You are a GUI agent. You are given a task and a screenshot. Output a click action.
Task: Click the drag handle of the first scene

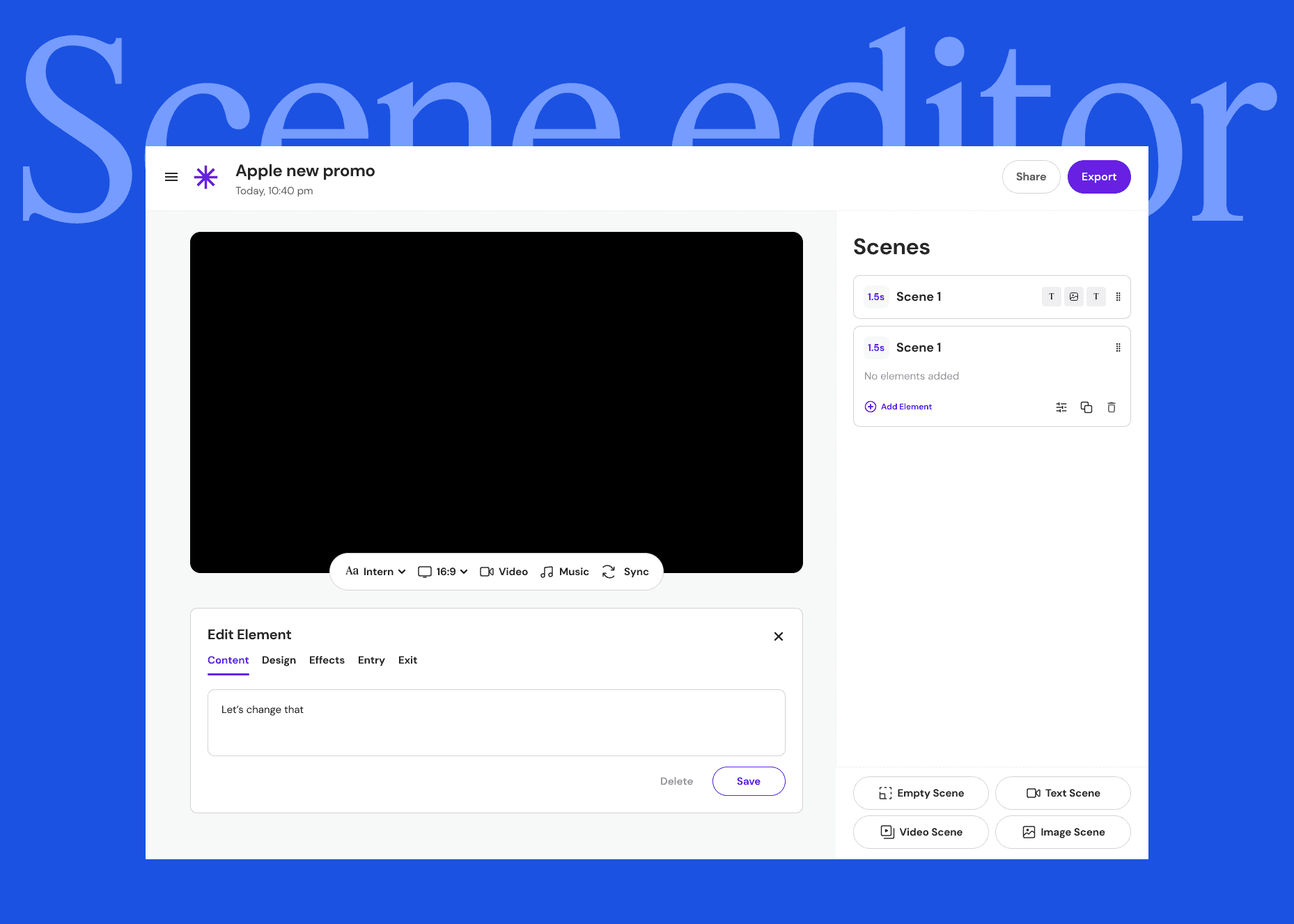point(1118,297)
